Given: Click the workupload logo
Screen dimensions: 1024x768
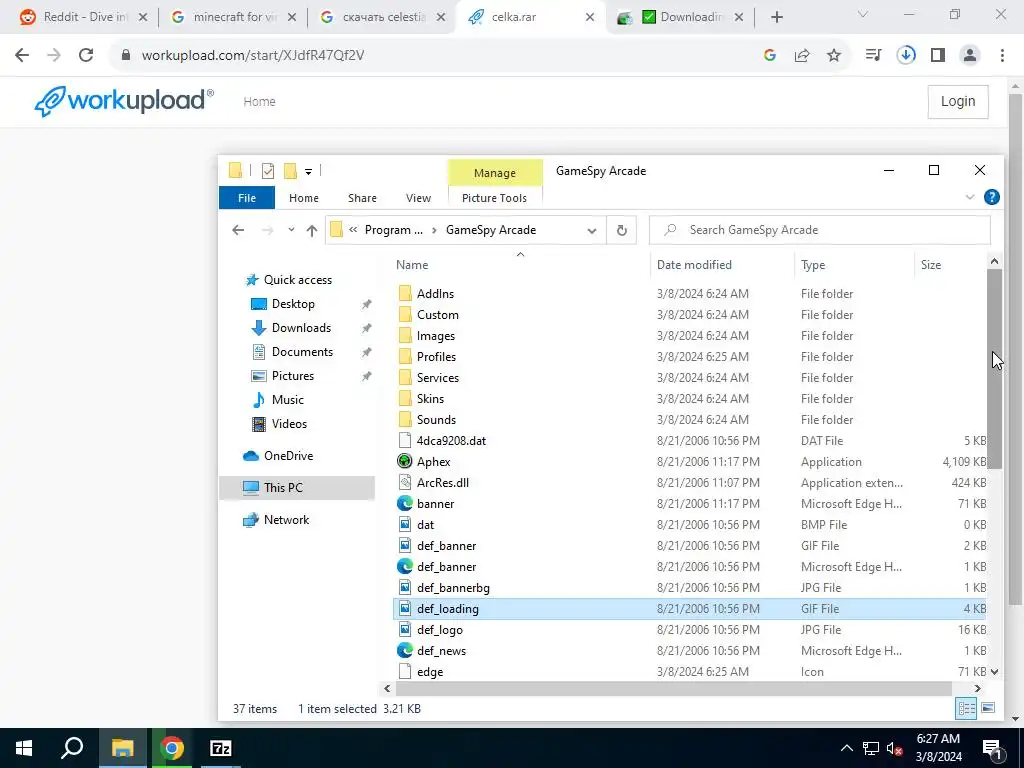Looking at the screenshot, I should click(123, 101).
